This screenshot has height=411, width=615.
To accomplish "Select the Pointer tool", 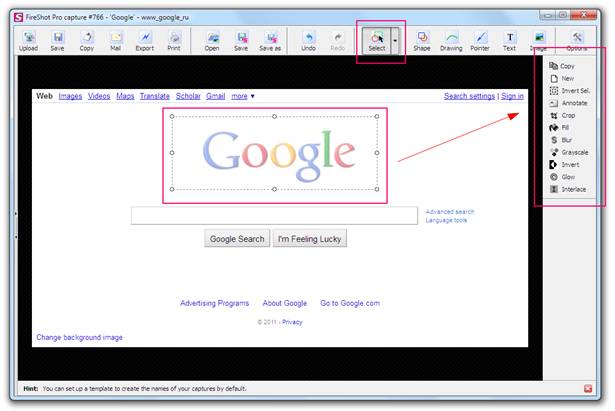I will pyautogui.click(x=481, y=40).
